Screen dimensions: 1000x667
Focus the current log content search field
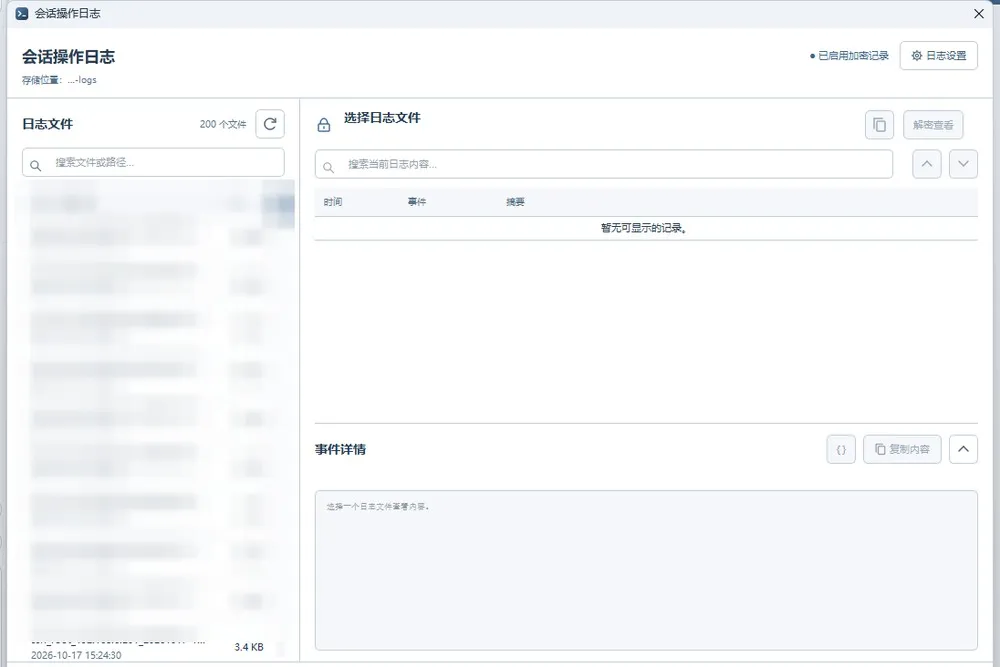coord(603,165)
